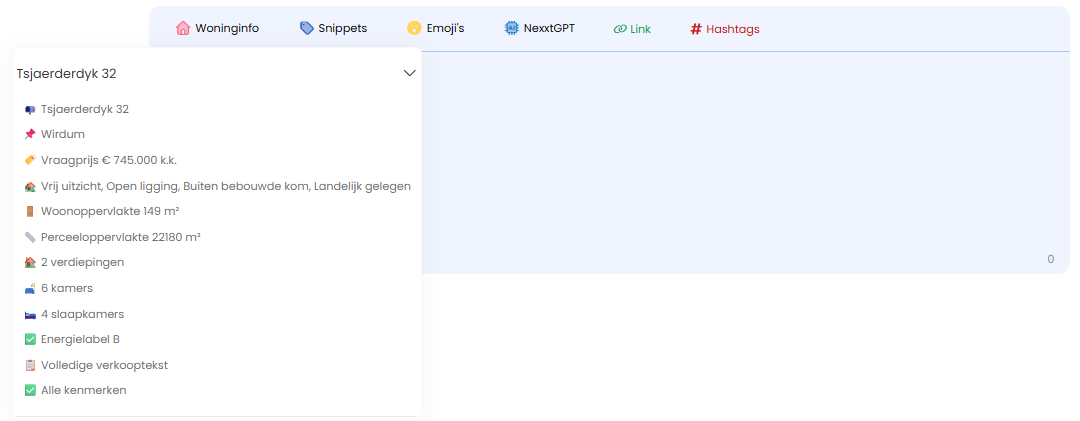The height and width of the screenshot is (421, 1080).
Task: Click the pushpin icon beside Wirdum
Action: (30, 134)
